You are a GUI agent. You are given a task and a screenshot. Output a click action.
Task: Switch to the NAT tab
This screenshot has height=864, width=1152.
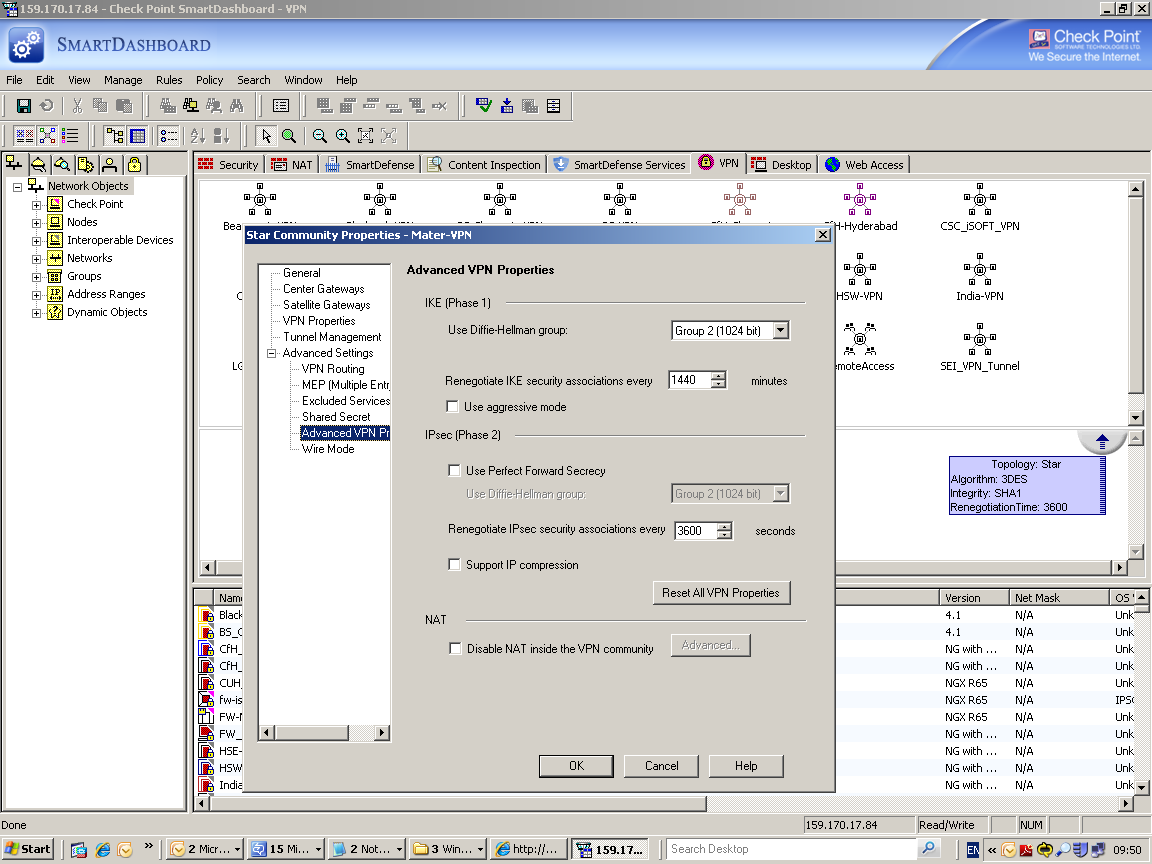point(292,165)
